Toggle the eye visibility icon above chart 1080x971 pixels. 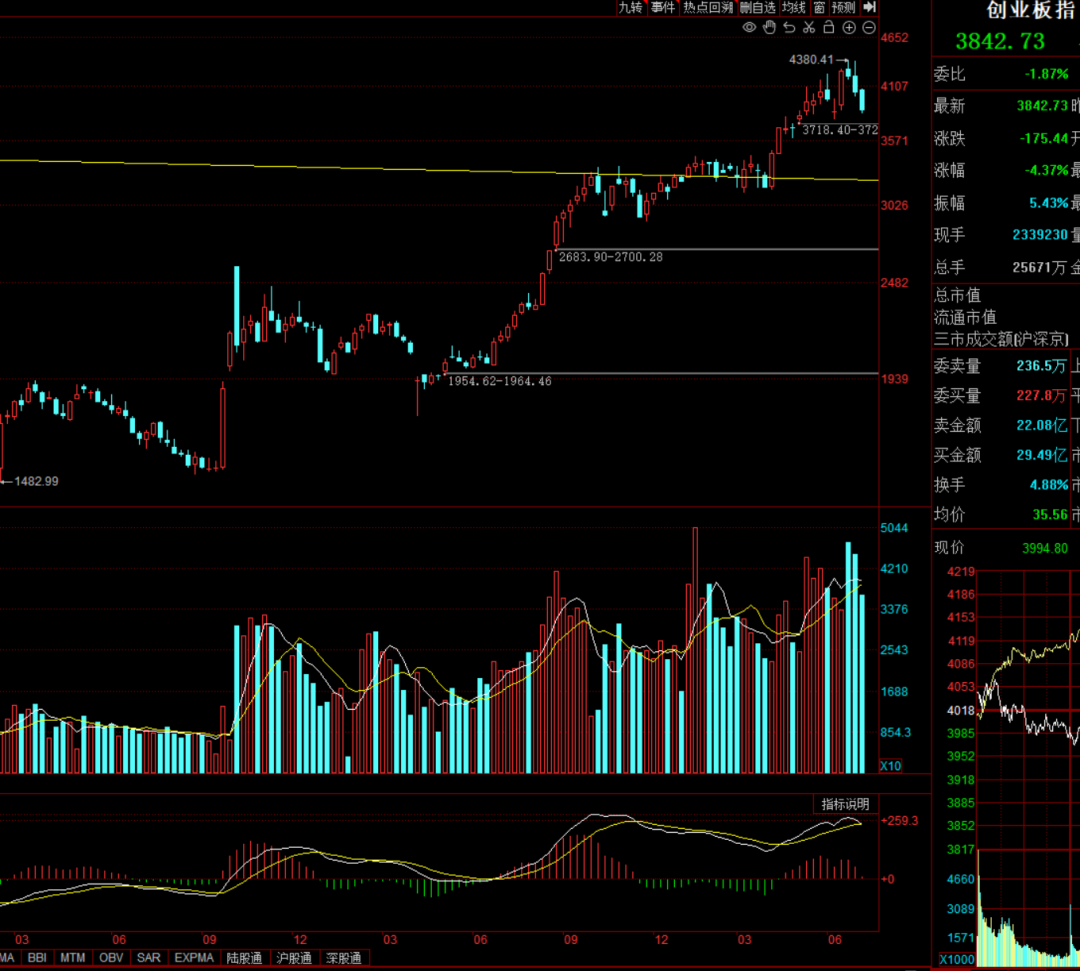tap(749, 28)
